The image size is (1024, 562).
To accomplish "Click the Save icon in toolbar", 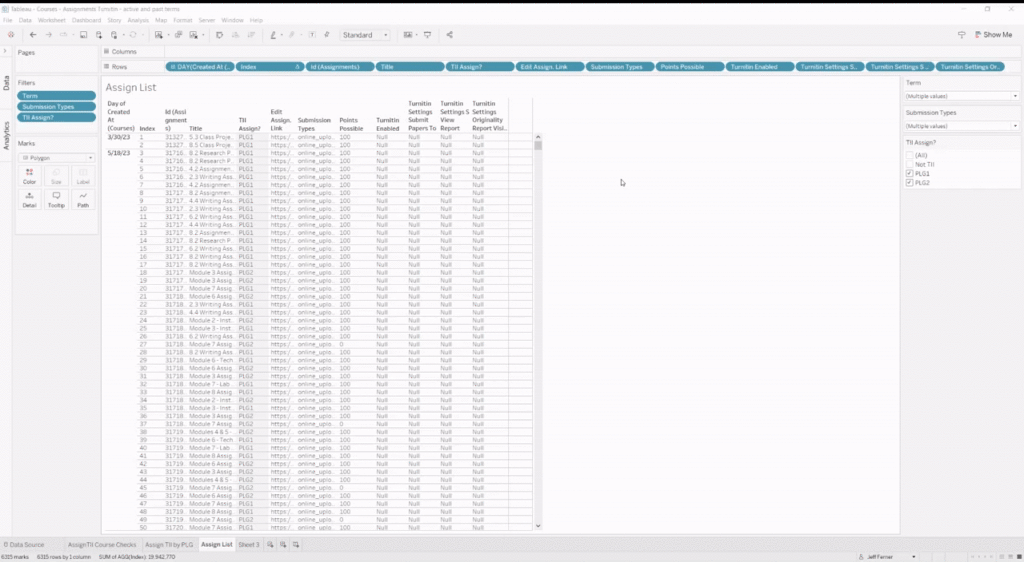I will pyautogui.click(x=84, y=35).
